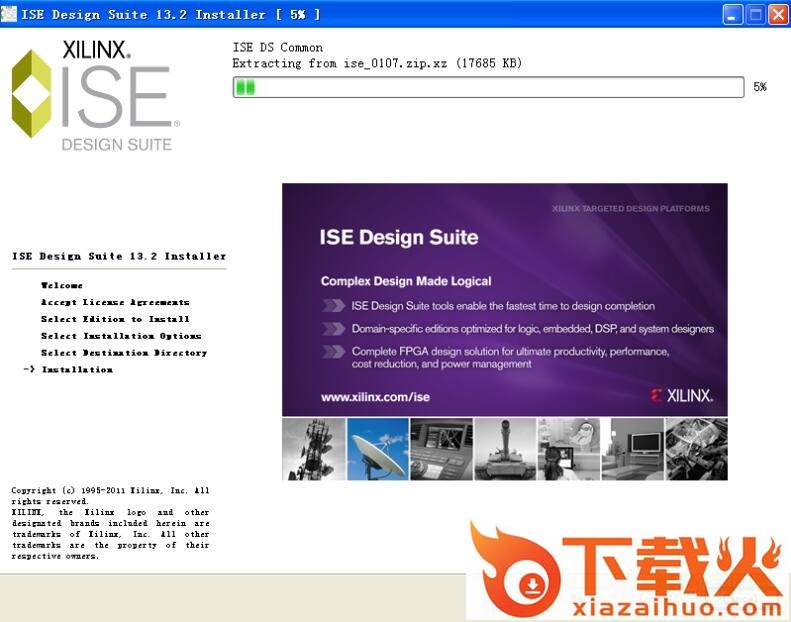Click the chevron bullet before 'ISE Design Suite tools'
This screenshot has width=791, height=622.
click(332, 306)
